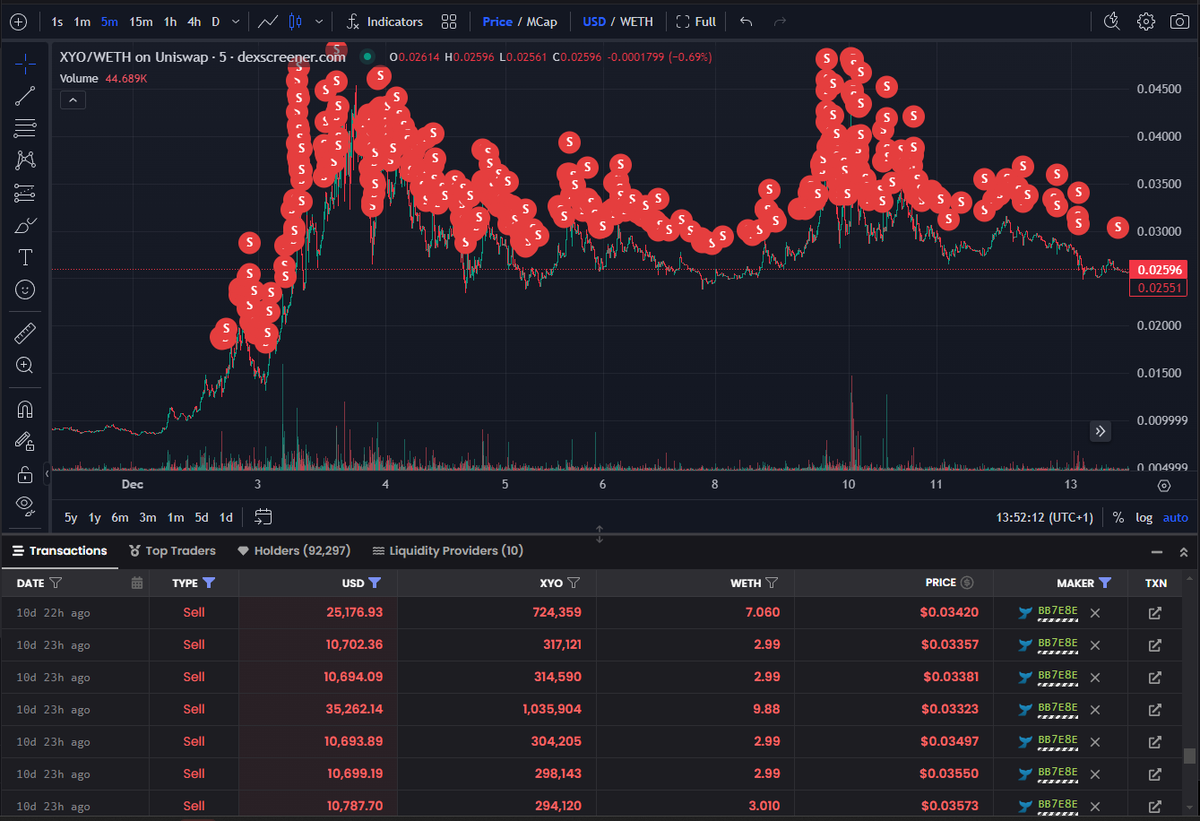Toggle log scale
The image size is (1200, 821).
click(1144, 517)
